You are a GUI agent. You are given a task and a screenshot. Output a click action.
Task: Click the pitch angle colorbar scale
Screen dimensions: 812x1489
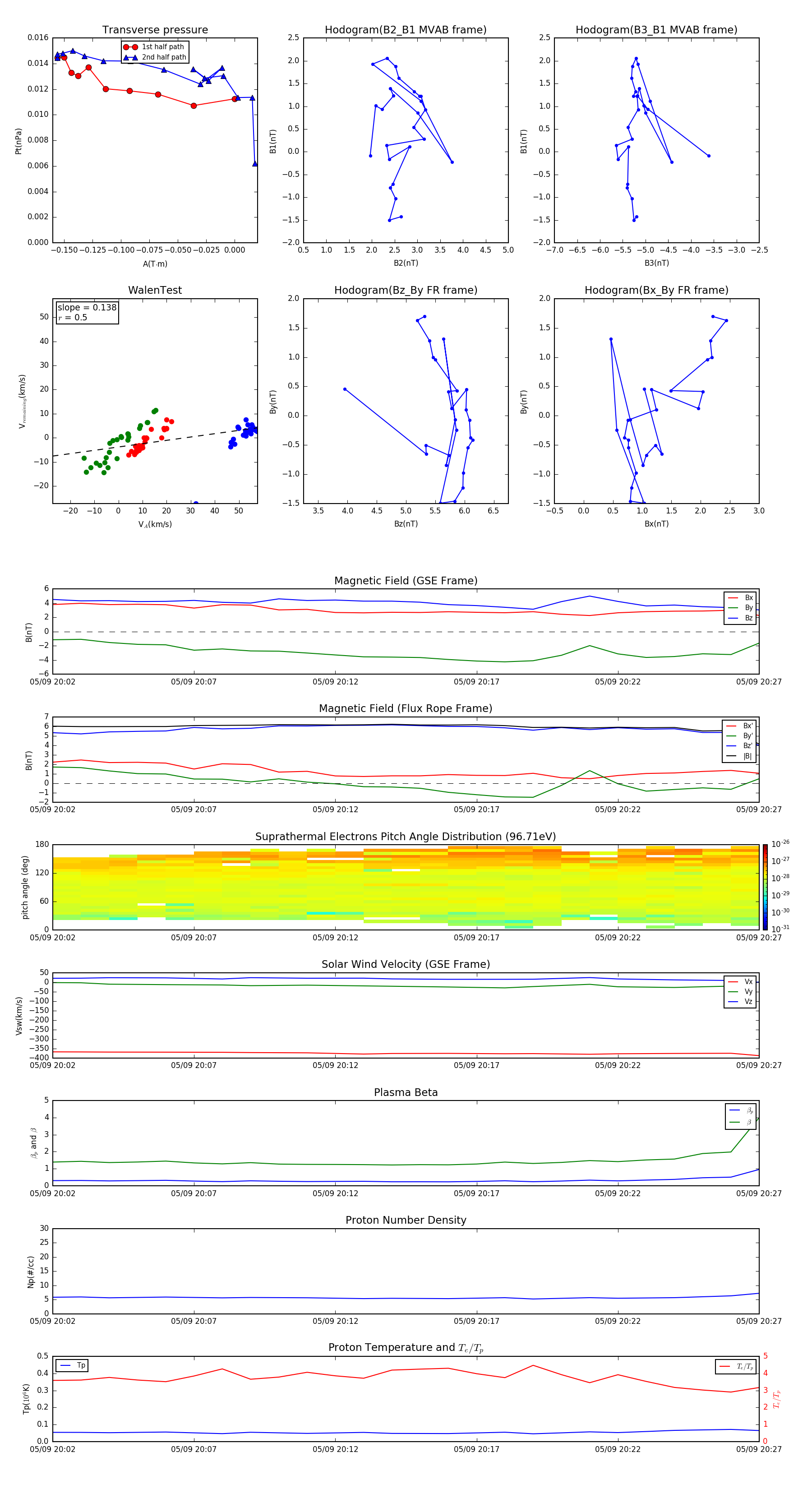(765, 887)
